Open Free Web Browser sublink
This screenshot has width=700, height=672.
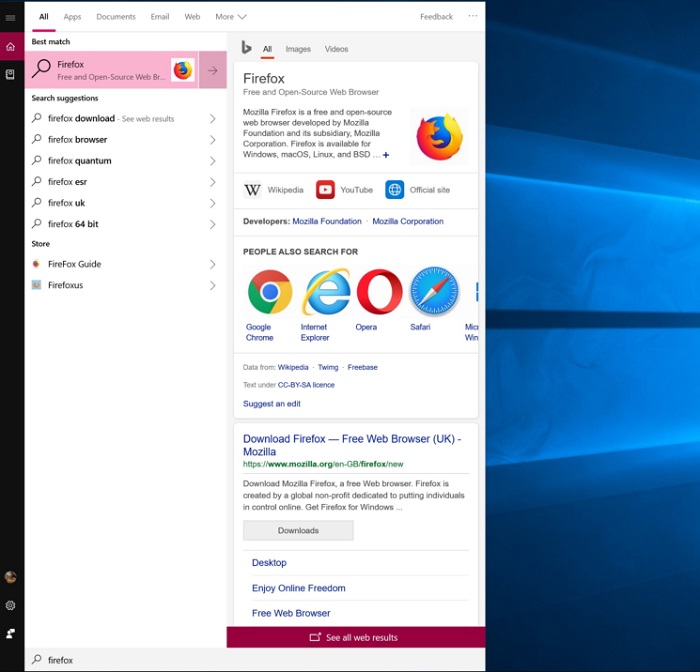coord(291,614)
